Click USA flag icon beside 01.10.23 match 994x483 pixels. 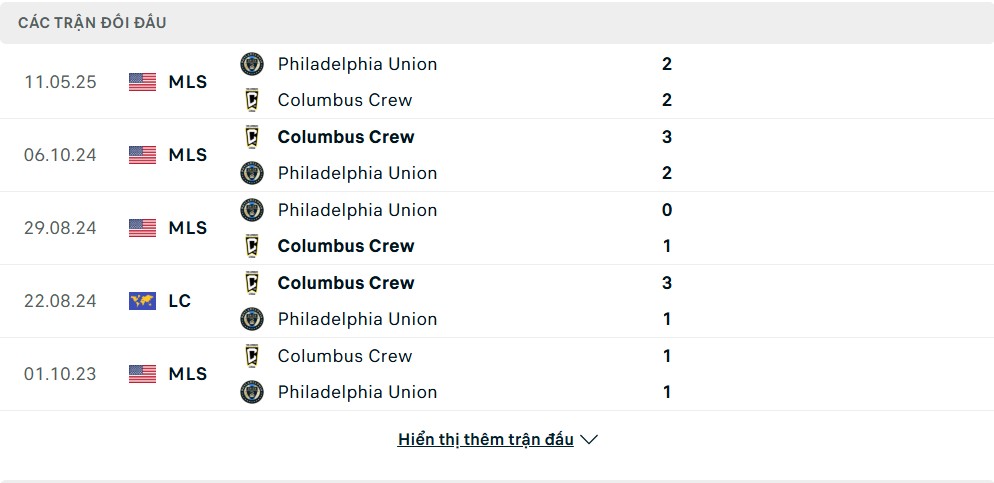pyautogui.click(x=143, y=373)
